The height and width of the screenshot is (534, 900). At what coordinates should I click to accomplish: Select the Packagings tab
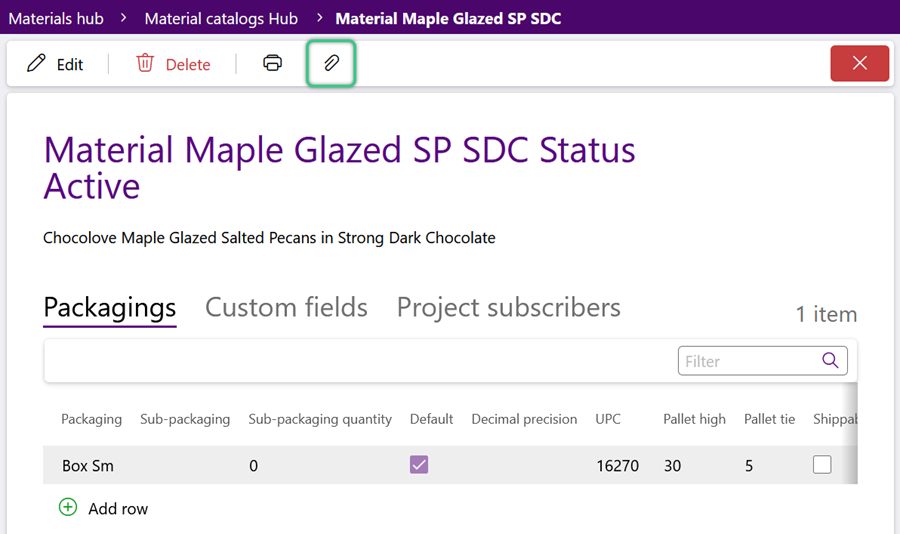pyautogui.click(x=110, y=309)
